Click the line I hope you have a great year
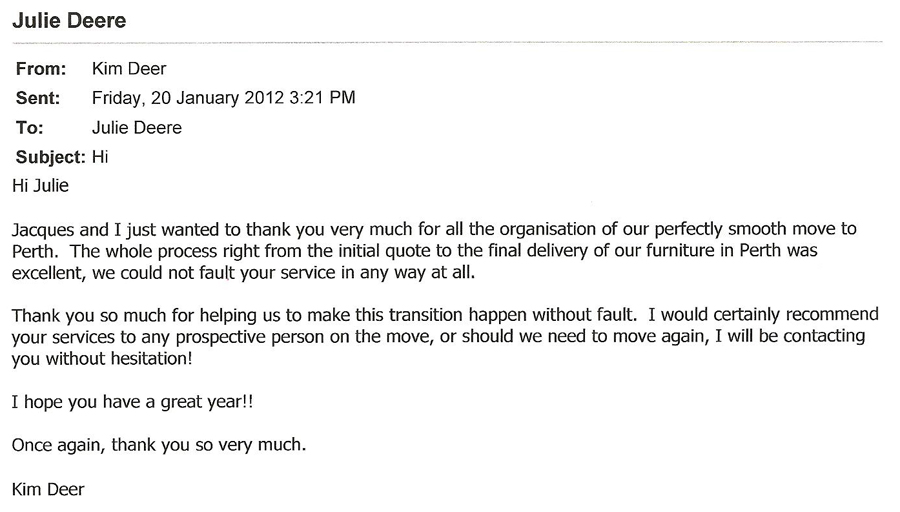 132,402
